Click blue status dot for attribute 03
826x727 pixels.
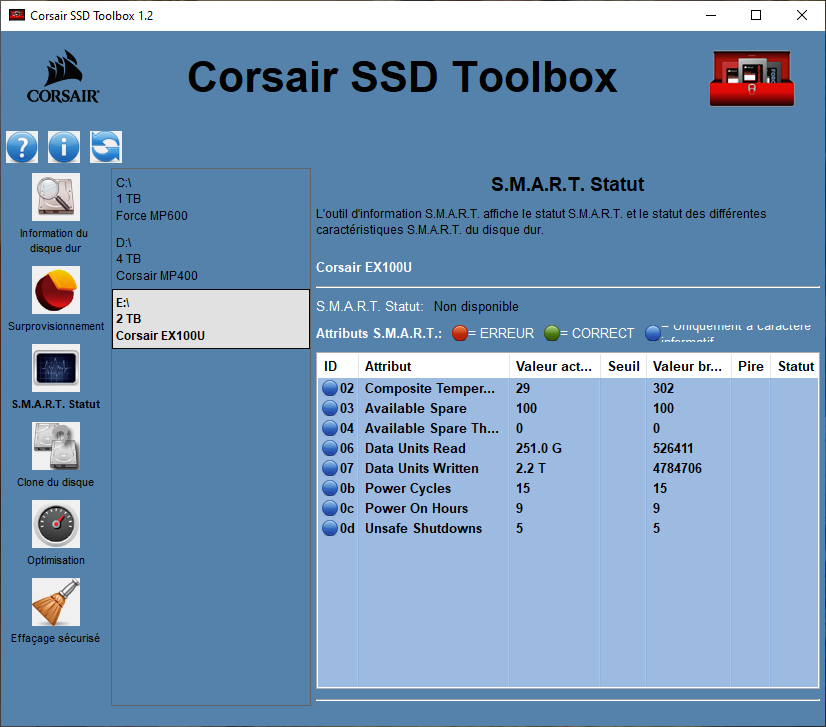click(330, 408)
